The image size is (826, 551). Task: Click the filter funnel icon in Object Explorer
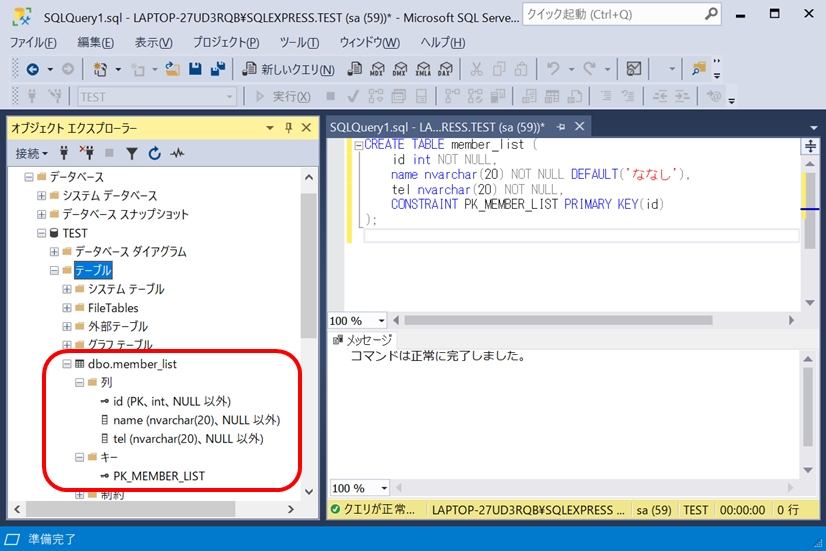tap(132, 153)
